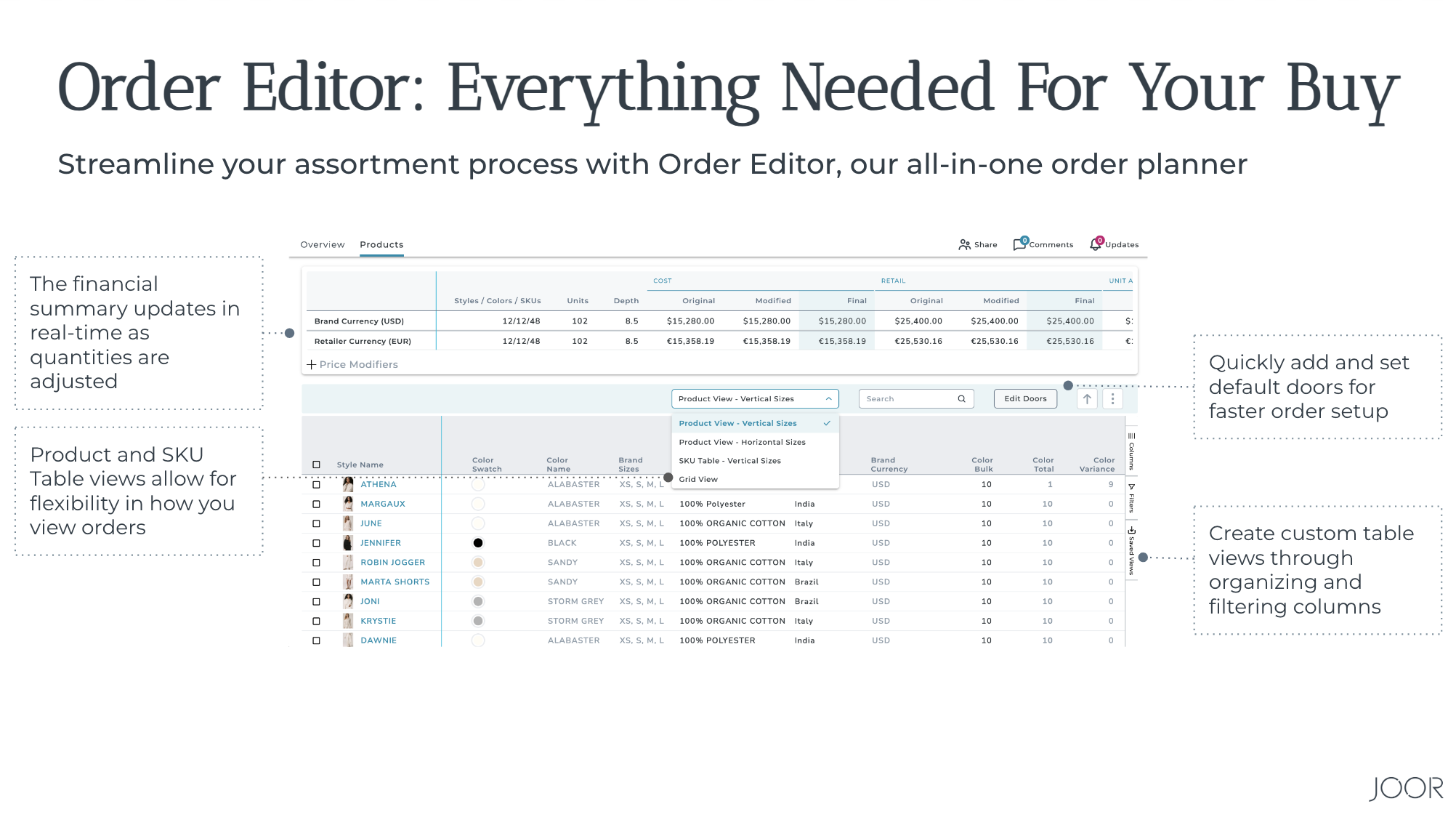
Task: Open the Saved Views side panel
Action: coord(1131,551)
